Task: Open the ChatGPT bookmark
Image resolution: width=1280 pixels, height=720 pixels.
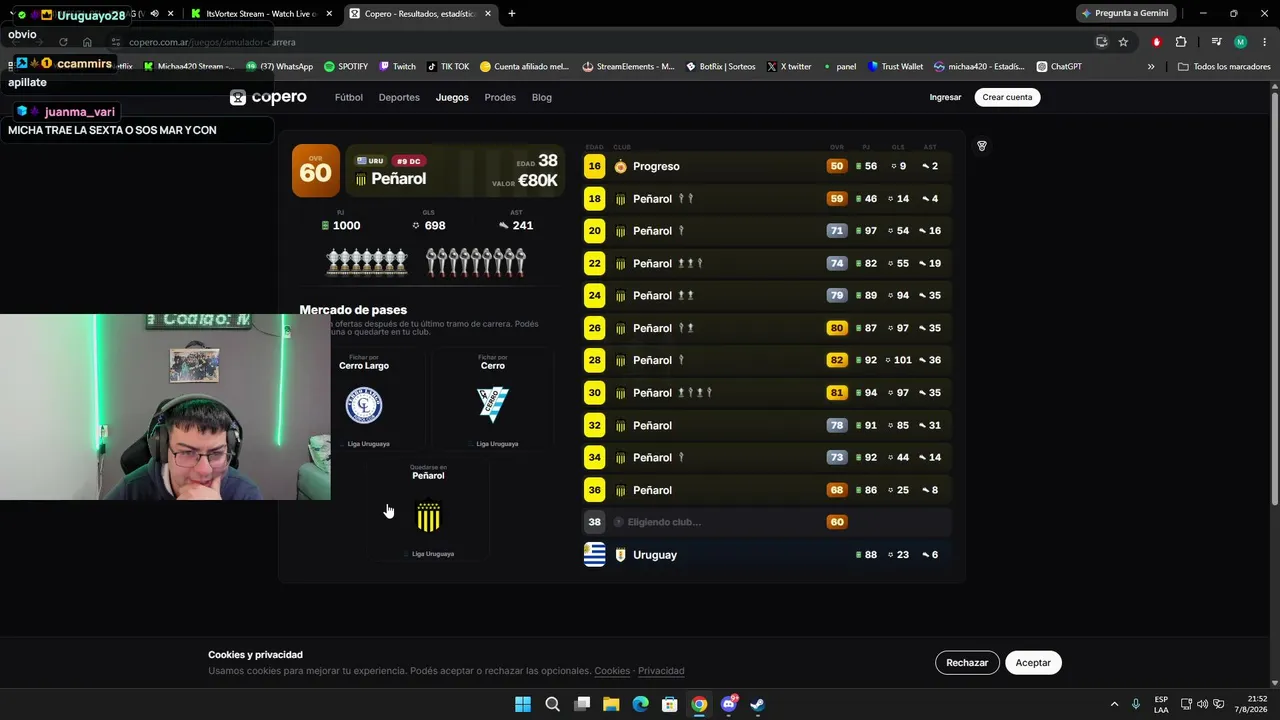Action: point(1059,67)
